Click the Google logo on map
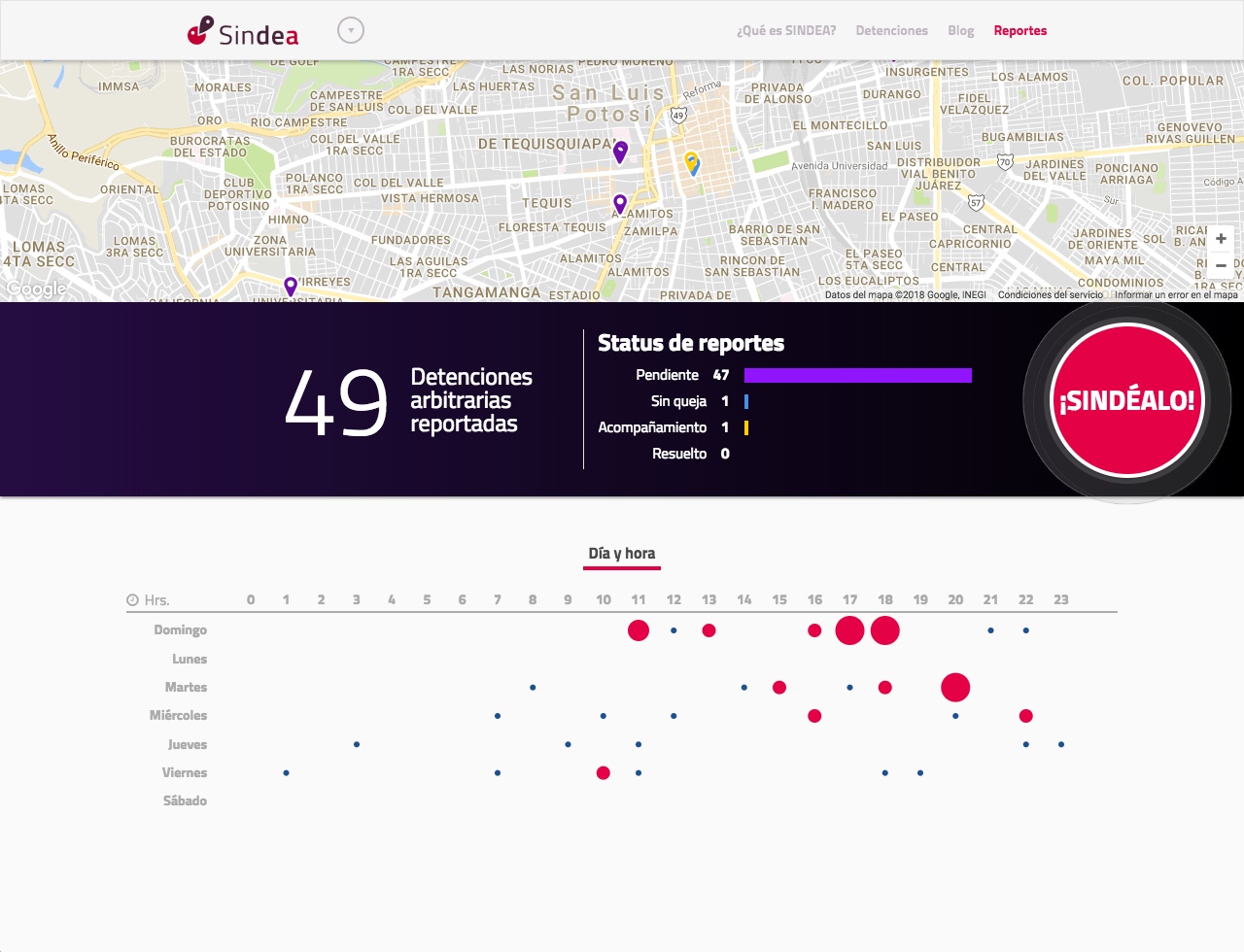 tap(37, 289)
